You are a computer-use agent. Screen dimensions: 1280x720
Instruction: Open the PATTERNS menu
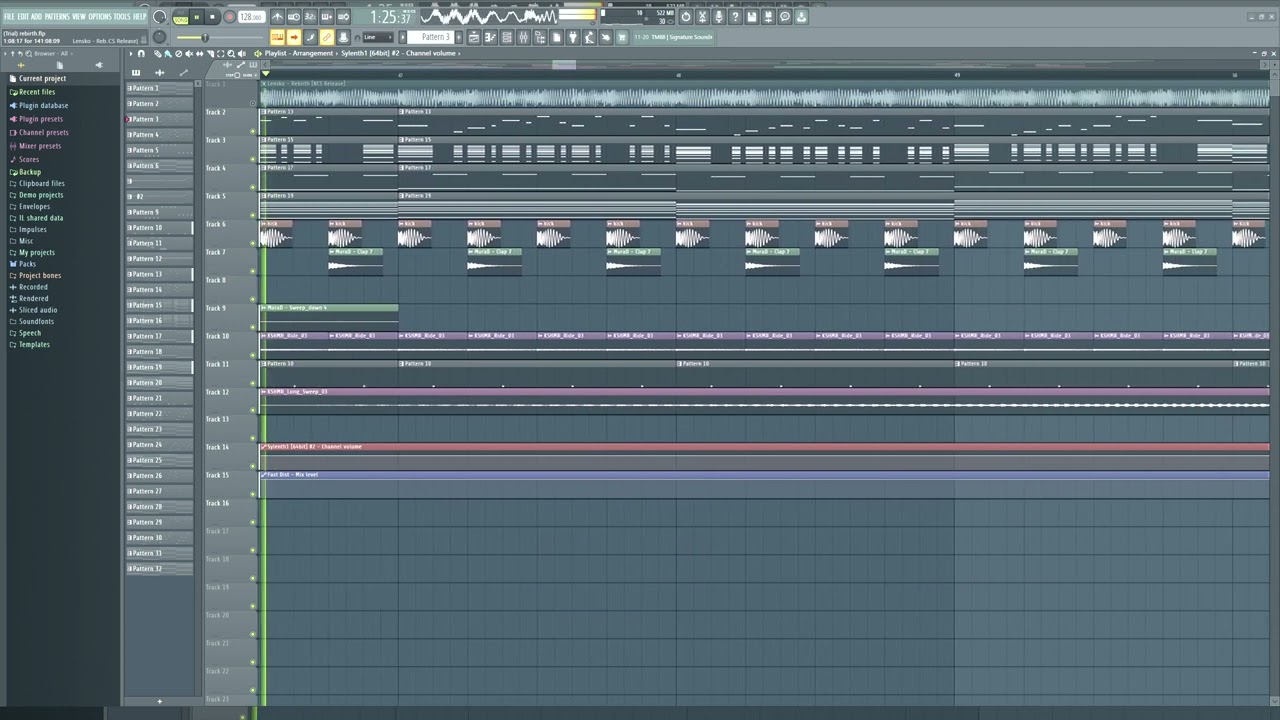coord(57,17)
